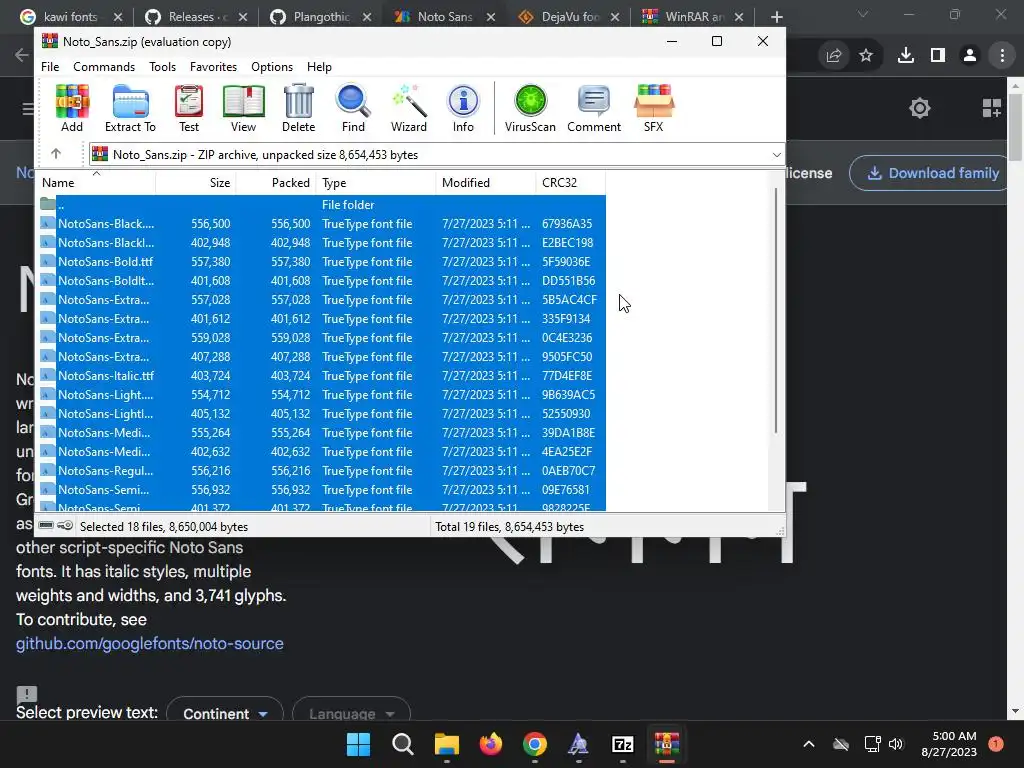
Task: Open Google Fonts selection grid icon
Action: click(991, 108)
